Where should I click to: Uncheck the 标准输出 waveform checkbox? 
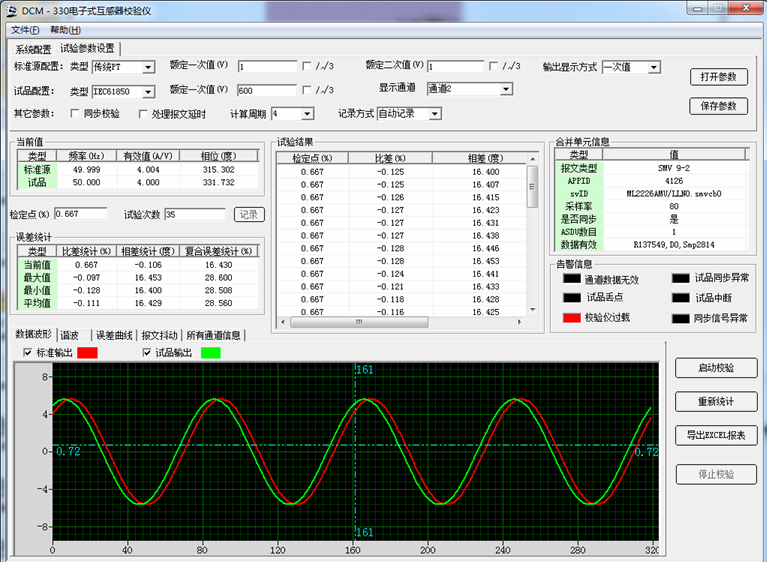[27, 353]
